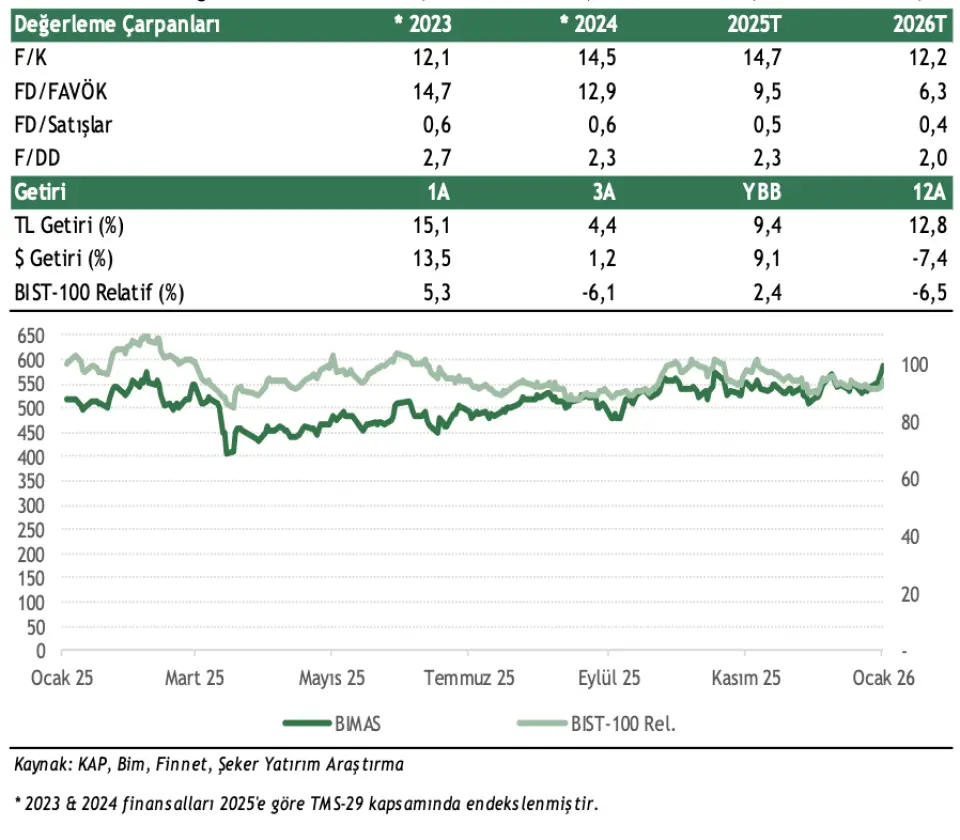This screenshot has height=840, width=960.
Task: Select the FD/FAVÖK row label
Action: tap(62, 92)
